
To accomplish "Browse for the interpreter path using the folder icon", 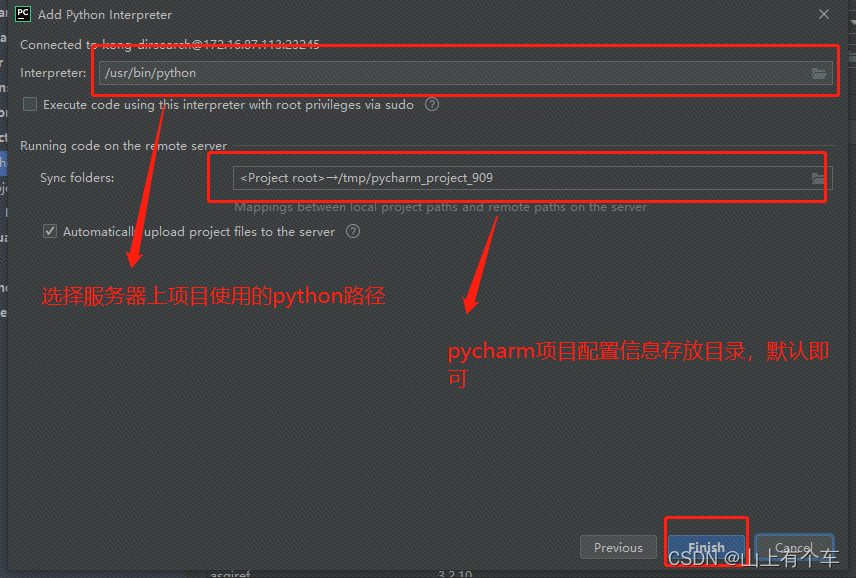I will [818, 73].
